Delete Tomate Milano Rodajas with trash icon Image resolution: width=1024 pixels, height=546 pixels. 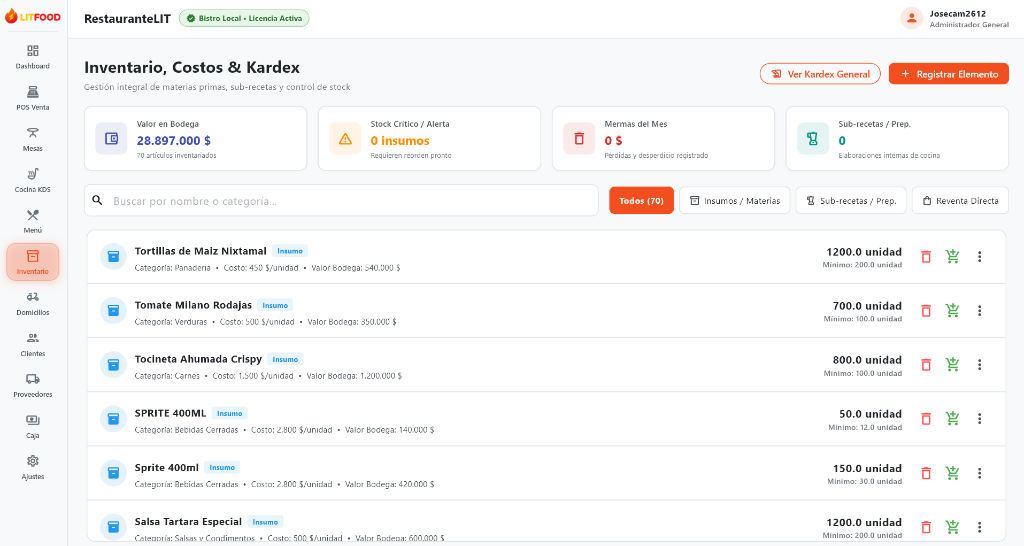coord(926,311)
